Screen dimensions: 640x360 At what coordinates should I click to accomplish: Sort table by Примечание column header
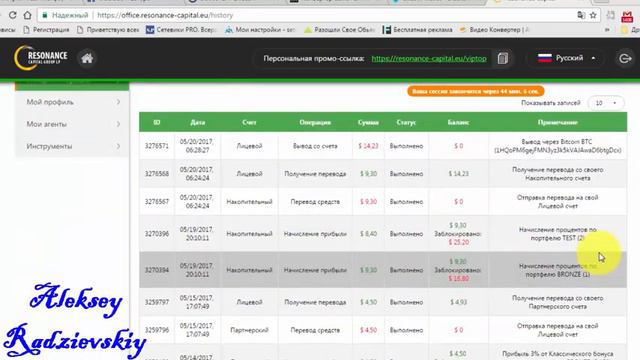(x=558, y=122)
